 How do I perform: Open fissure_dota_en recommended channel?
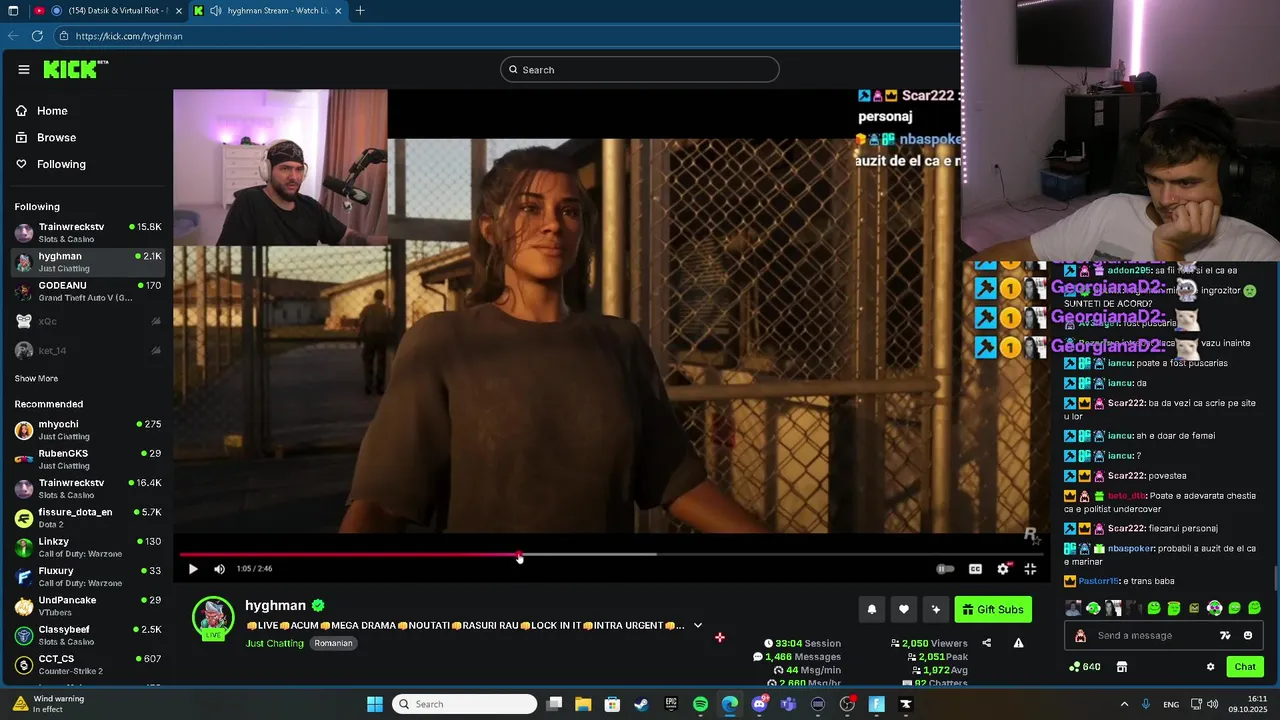(88, 518)
